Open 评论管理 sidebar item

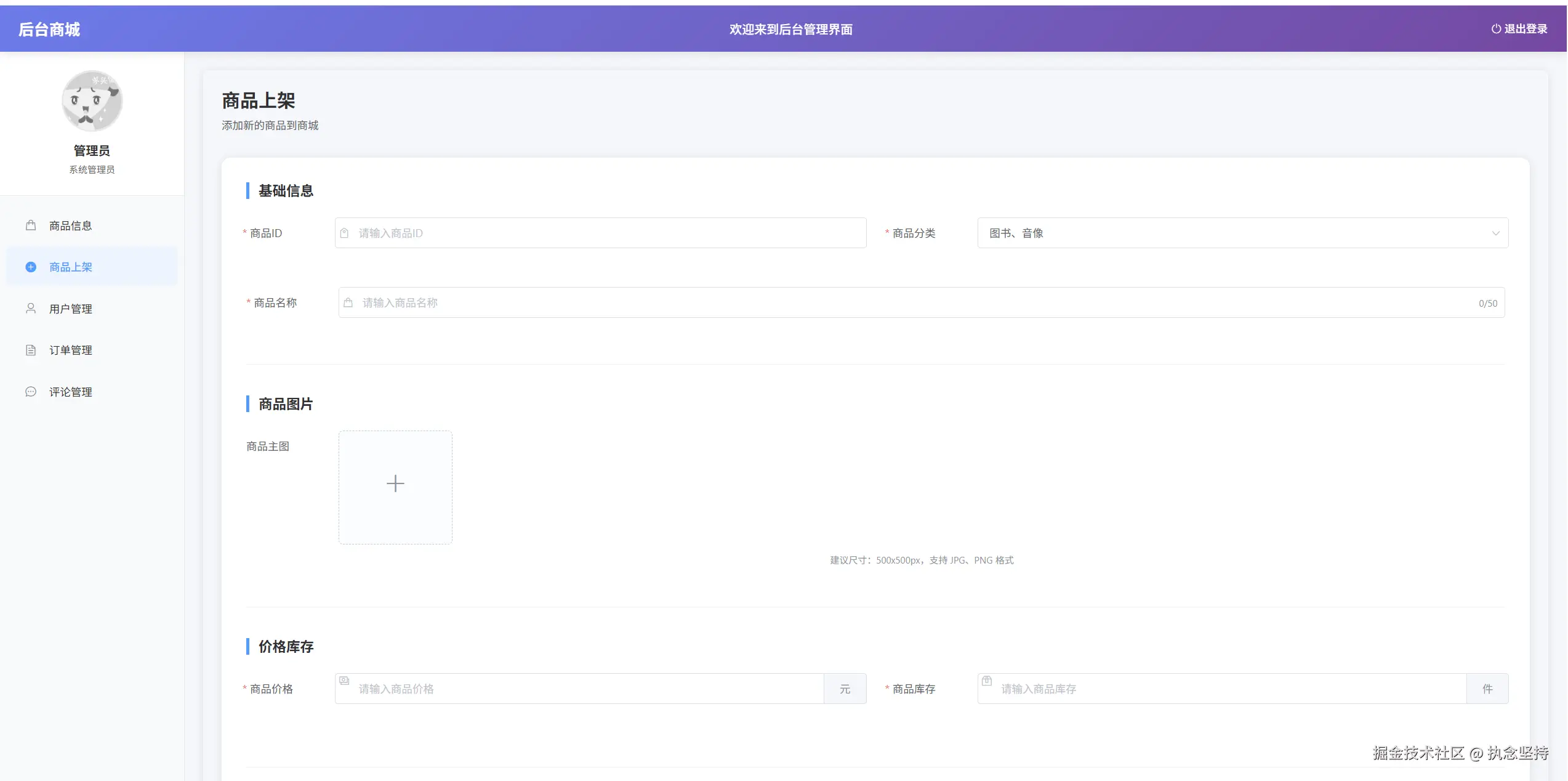click(x=71, y=392)
